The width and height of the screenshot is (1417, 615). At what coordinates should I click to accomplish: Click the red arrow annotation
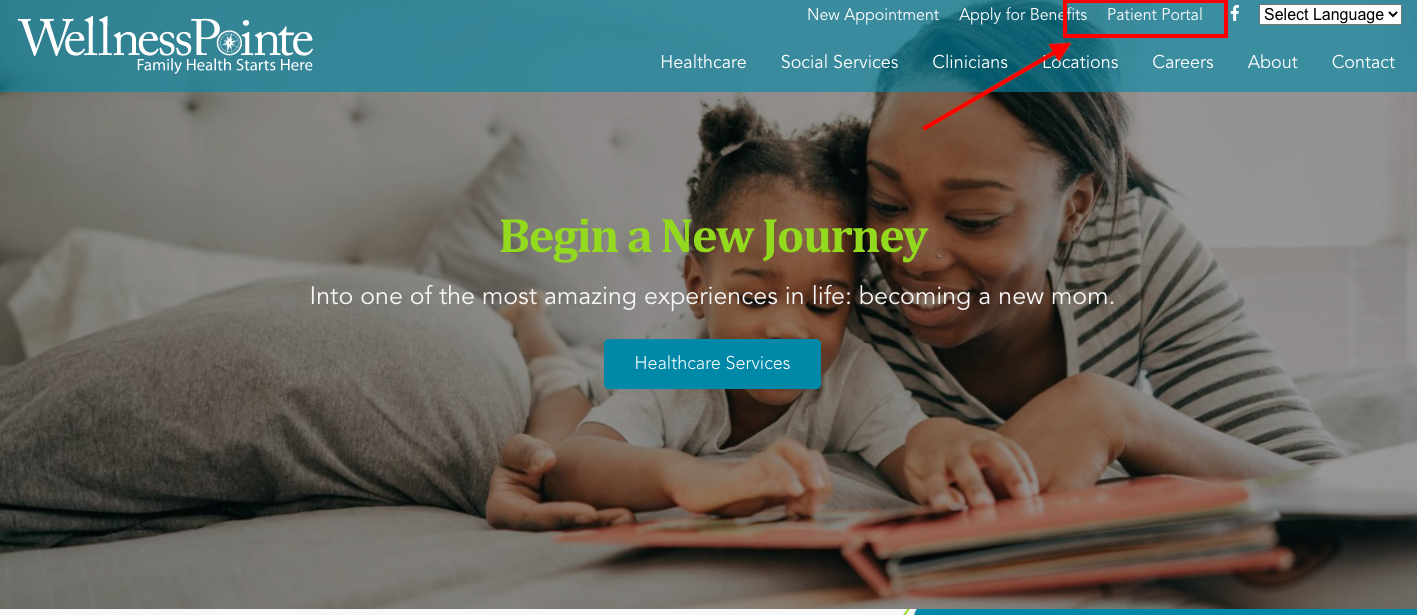click(x=997, y=85)
